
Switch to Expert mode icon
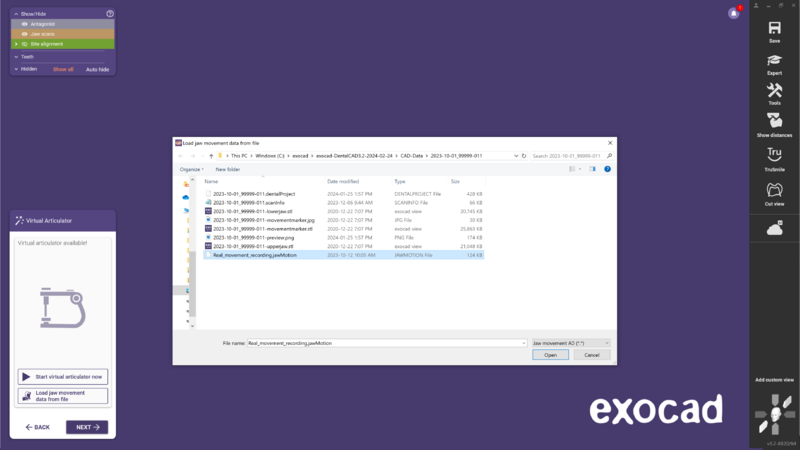point(774,60)
